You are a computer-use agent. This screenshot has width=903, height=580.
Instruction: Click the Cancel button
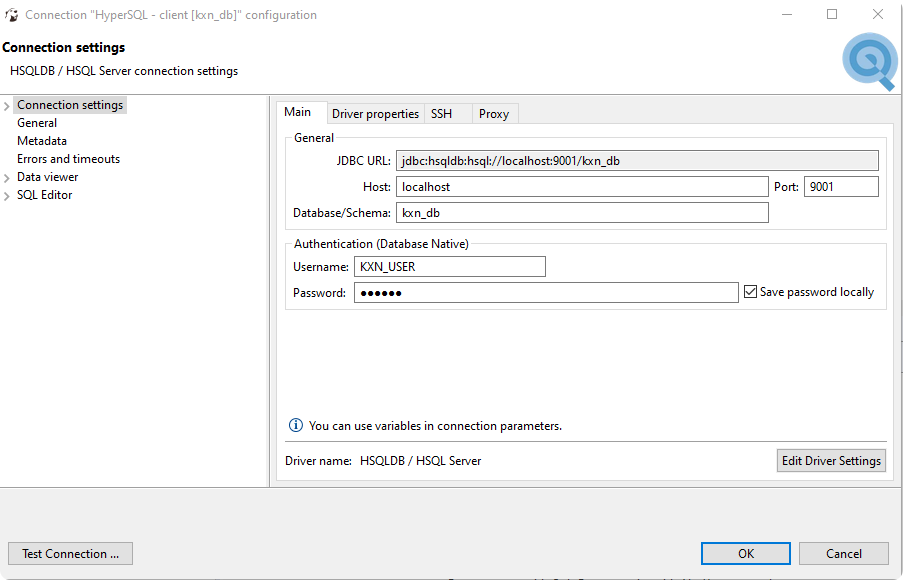pos(844,554)
